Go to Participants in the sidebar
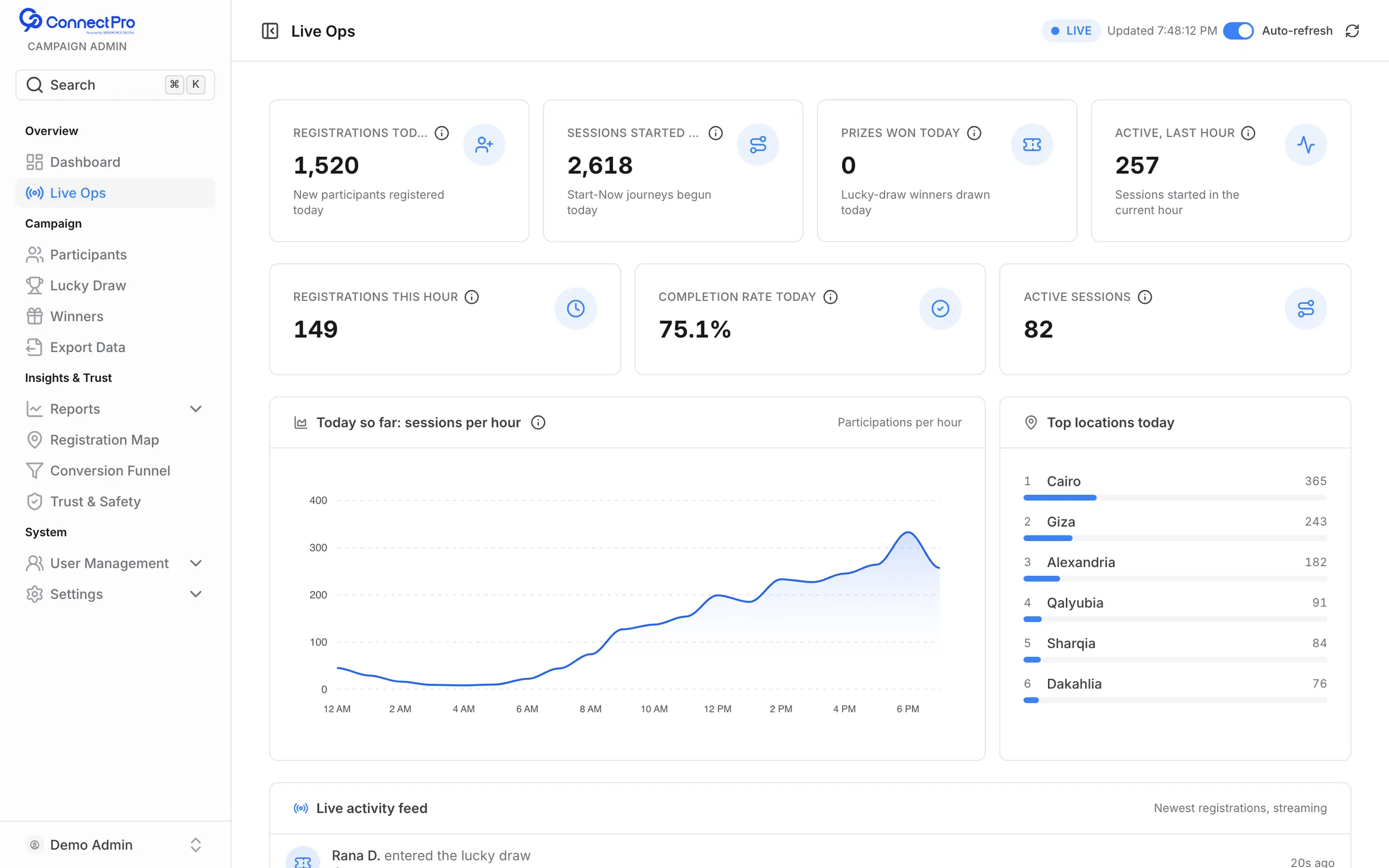 coord(115,255)
